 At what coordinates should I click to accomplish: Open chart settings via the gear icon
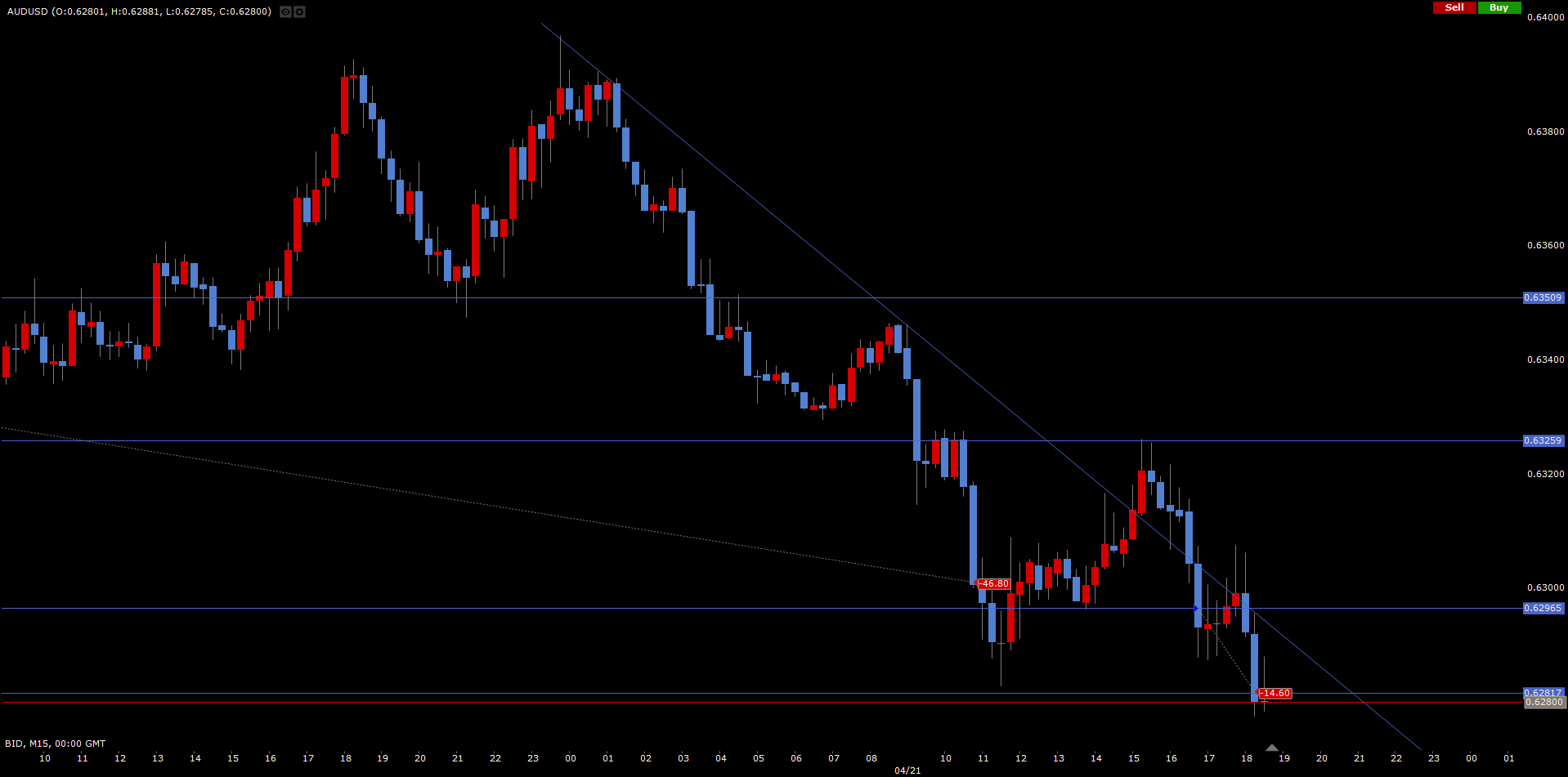click(299, 11)
